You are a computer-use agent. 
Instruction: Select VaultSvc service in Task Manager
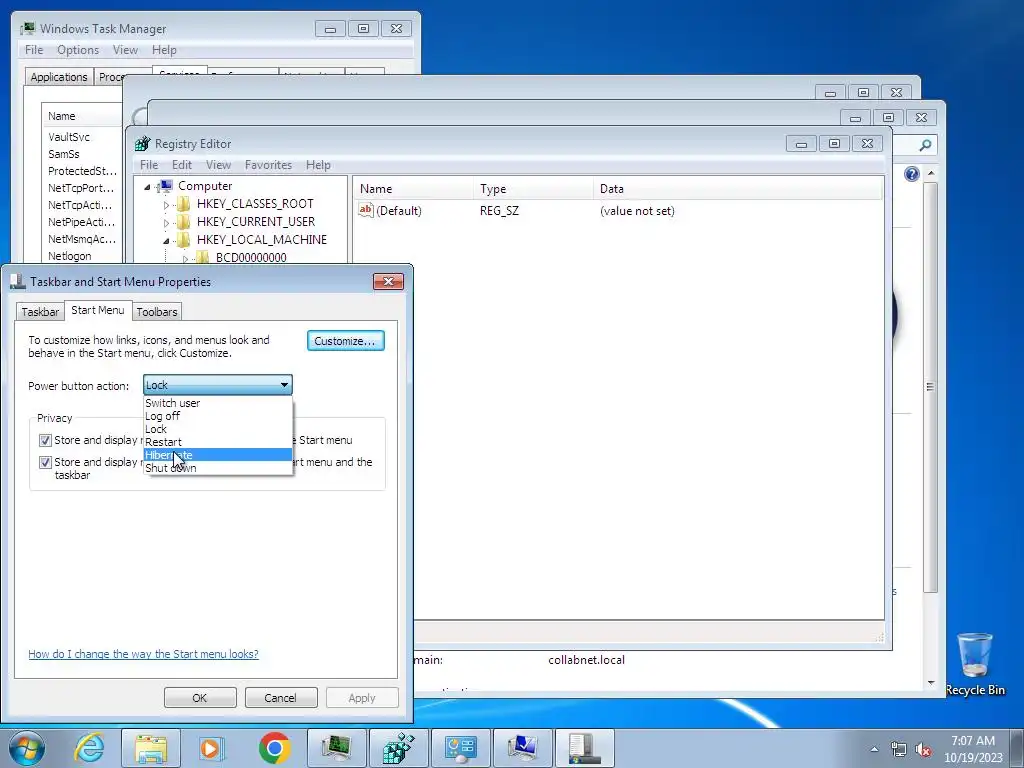[x=69, y=137]
